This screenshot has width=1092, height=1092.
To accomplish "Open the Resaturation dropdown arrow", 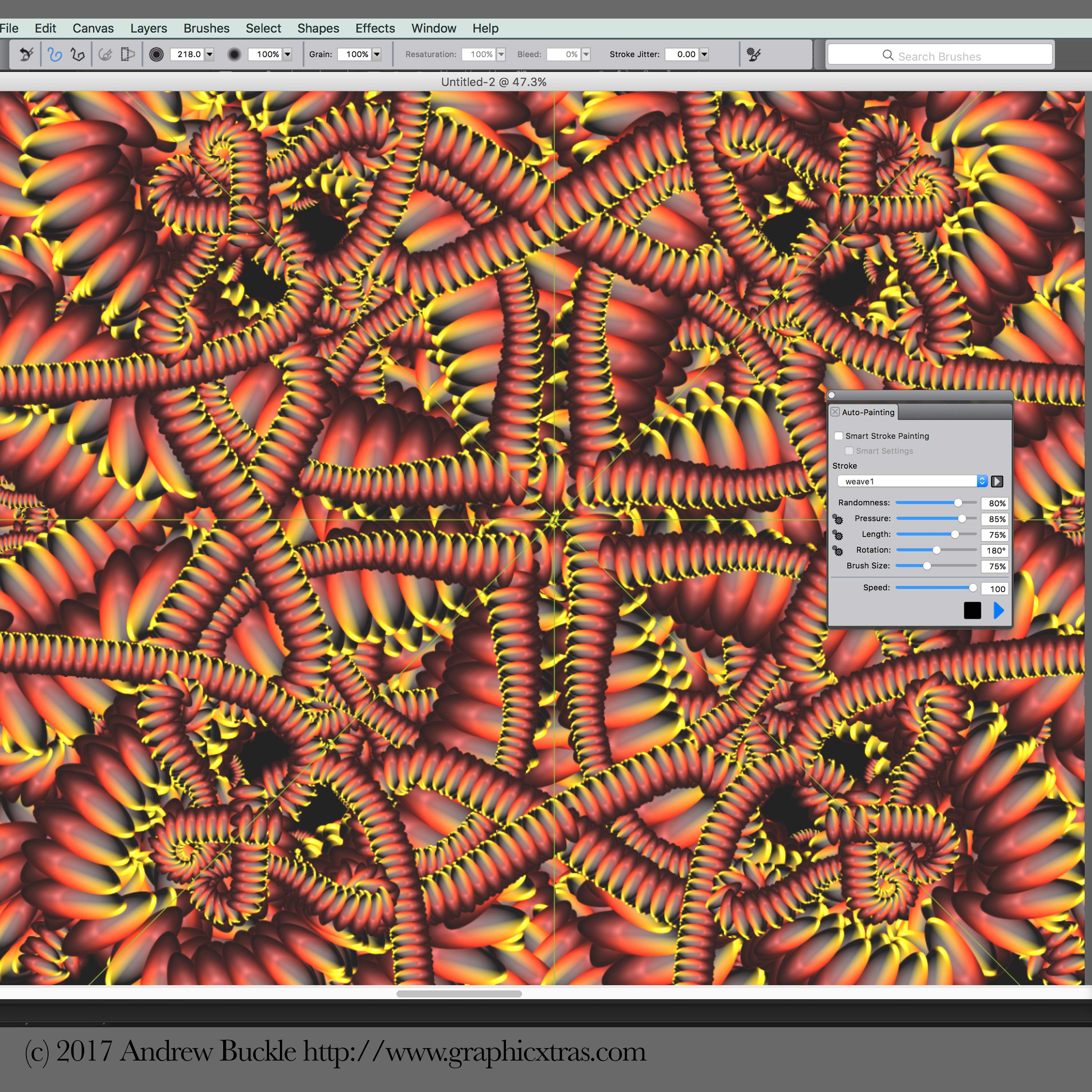I will [501, 54].
